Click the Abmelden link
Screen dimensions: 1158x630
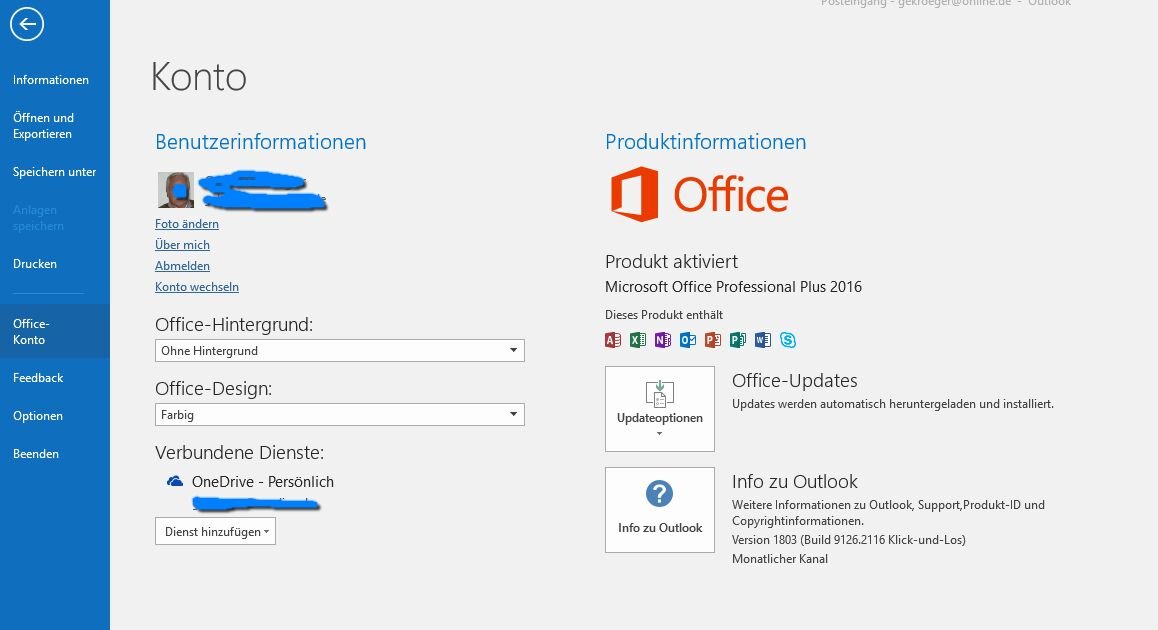pos(182,266)
